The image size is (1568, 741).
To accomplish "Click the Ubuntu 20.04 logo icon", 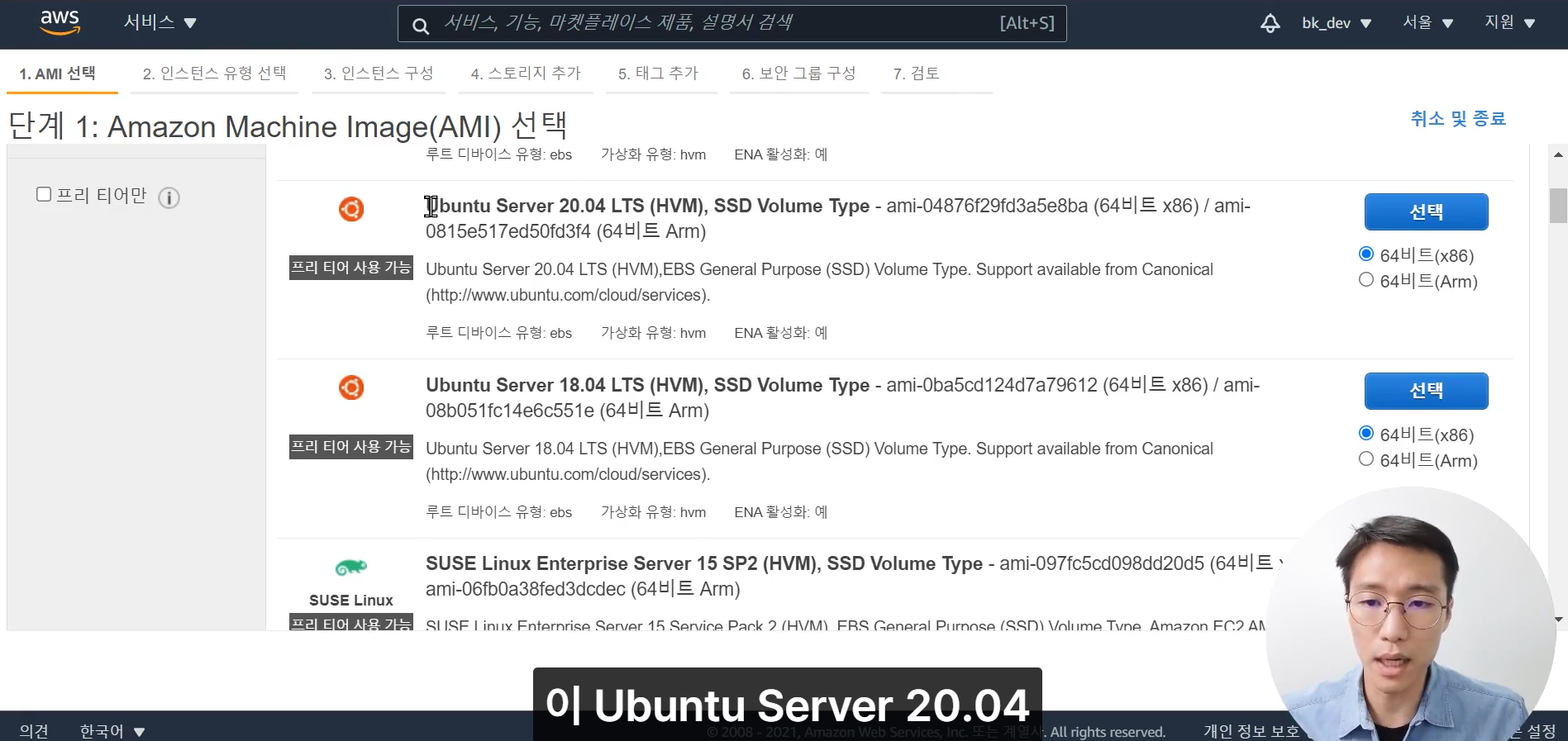I will pyautogui.click(x=351, y=209).
